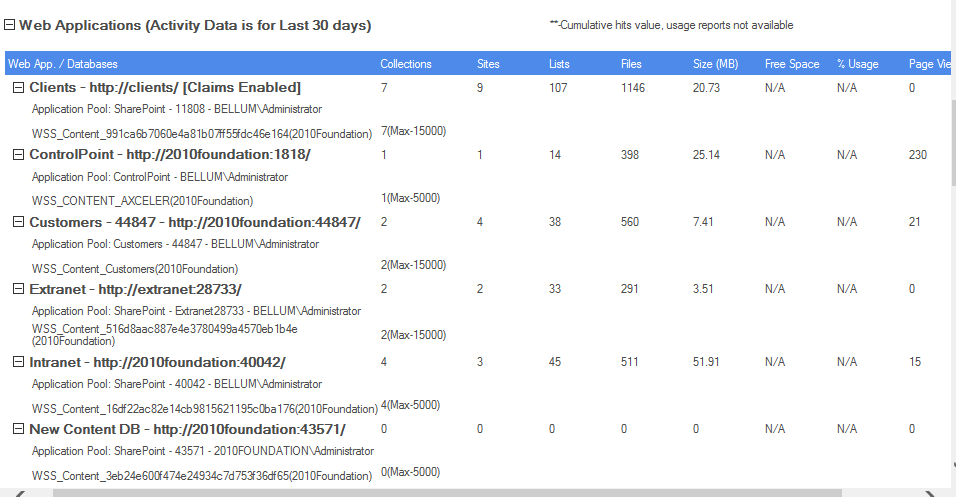The height and width of the screenshot is (497, 956).
Task: Collapse the Clients web application row
Action: click(18, 88)
